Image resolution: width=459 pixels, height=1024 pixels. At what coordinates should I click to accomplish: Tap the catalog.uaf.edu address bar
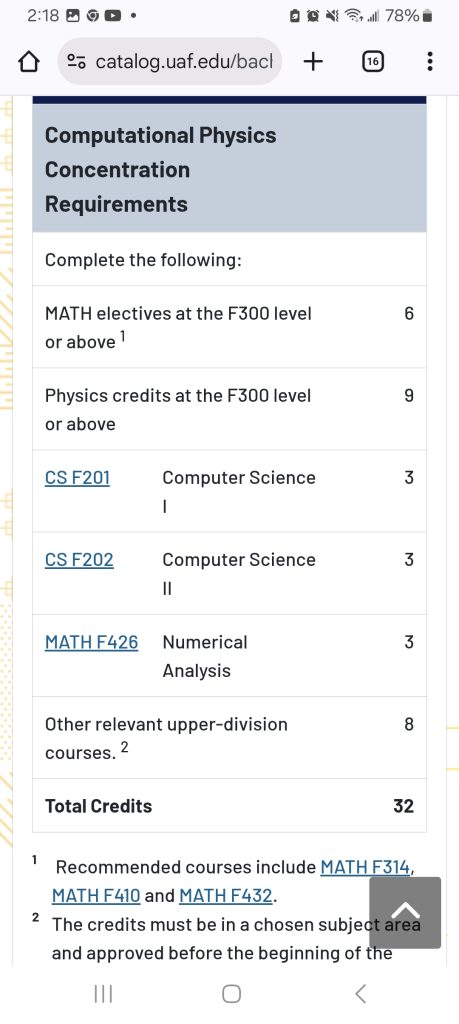pyautogui.click(x=170, y=61)
